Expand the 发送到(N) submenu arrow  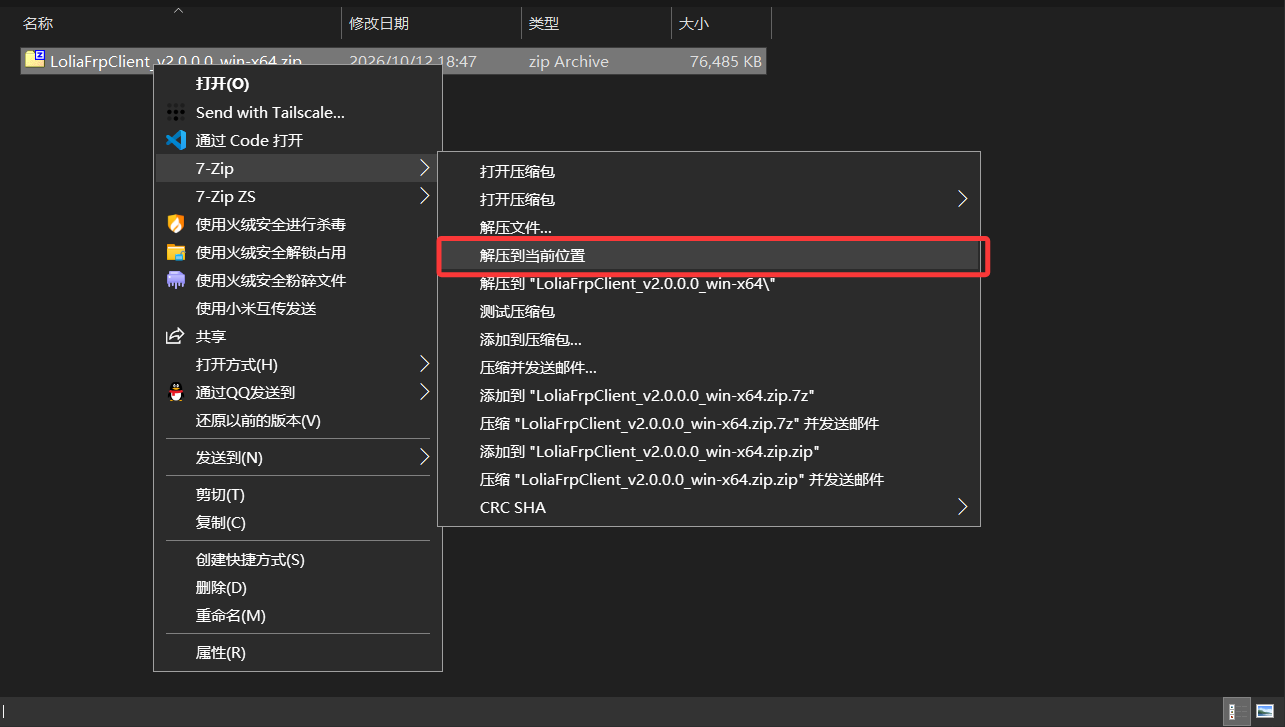[424, 457]
